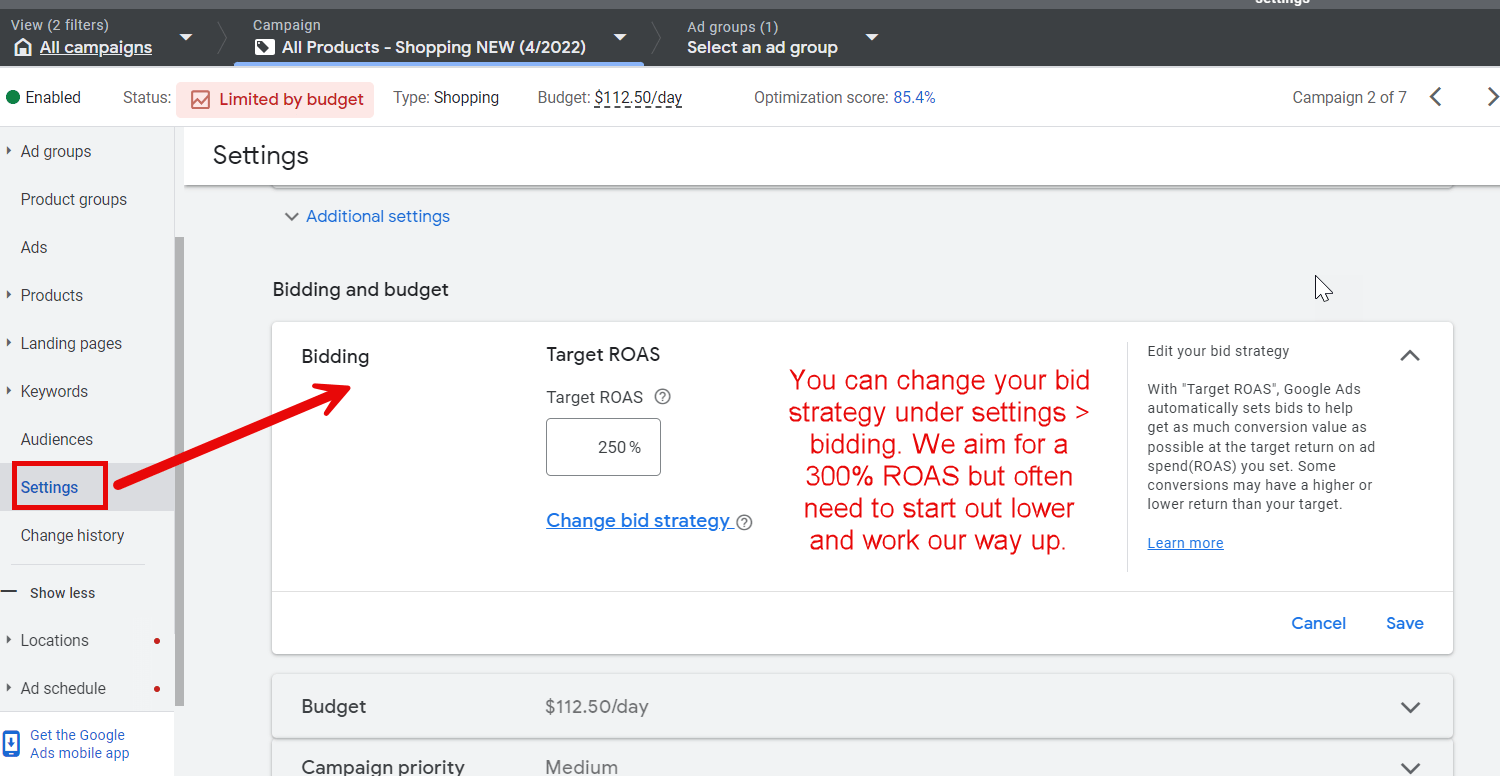Open the Select an ad group dropdown

coord(872,38)
